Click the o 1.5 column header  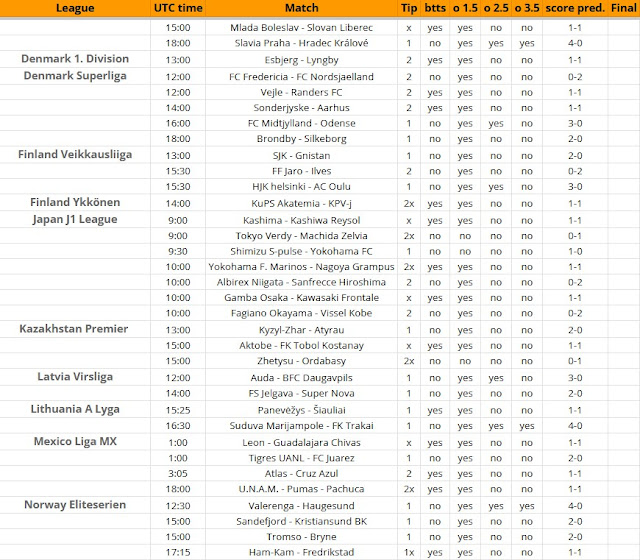coord(465,8)
